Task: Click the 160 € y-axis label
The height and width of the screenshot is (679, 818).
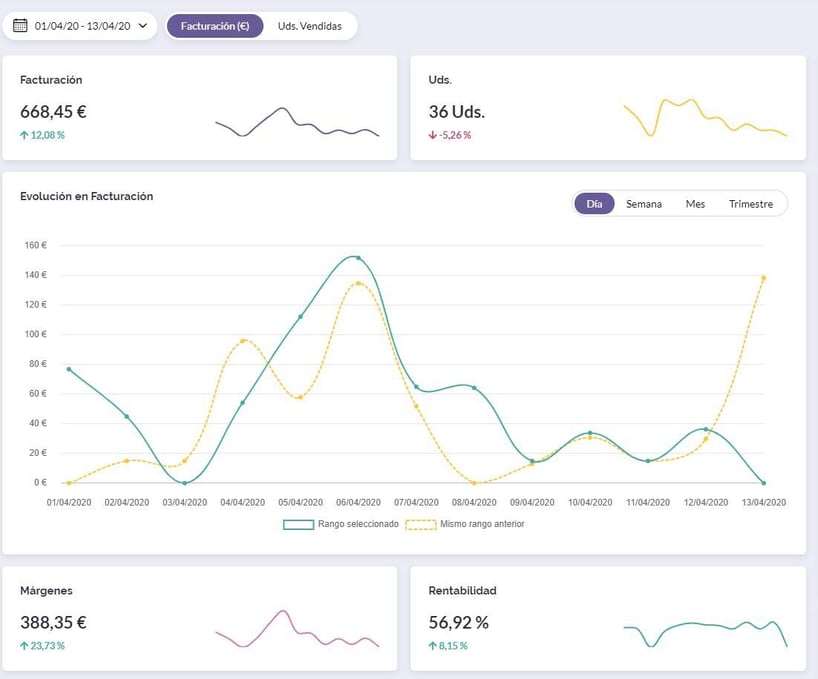Action: click(x=35, y=245)
